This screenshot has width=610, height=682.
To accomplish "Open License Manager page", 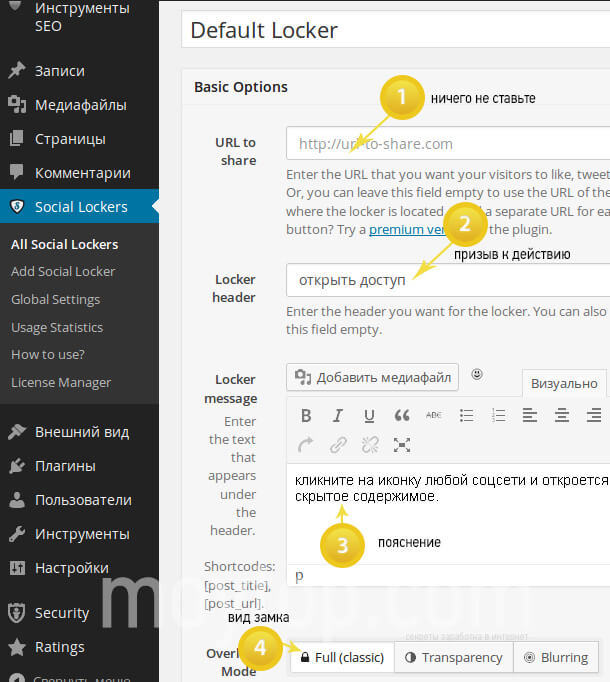I will click(61, 382).
